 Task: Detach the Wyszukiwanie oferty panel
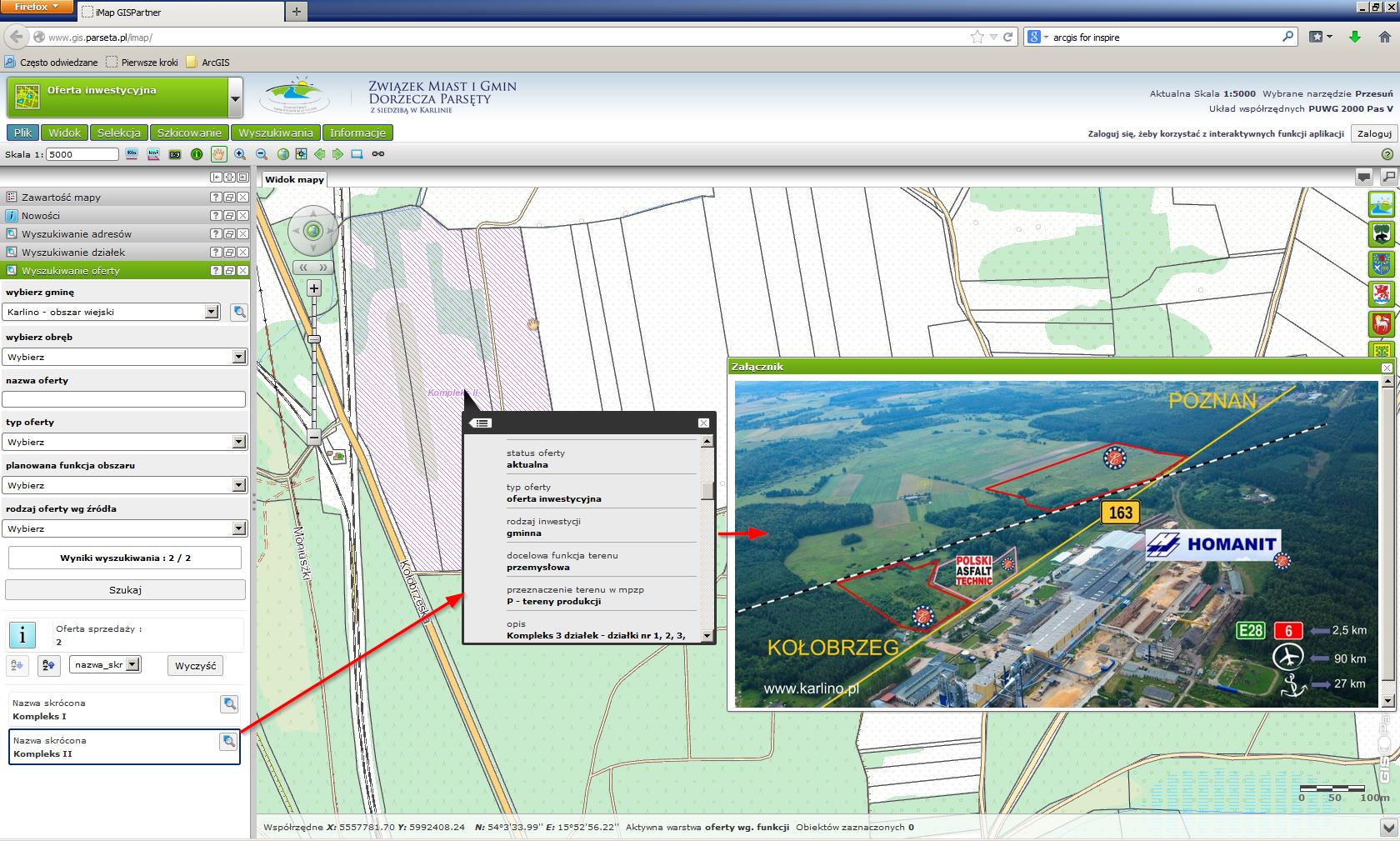[229, 271]
